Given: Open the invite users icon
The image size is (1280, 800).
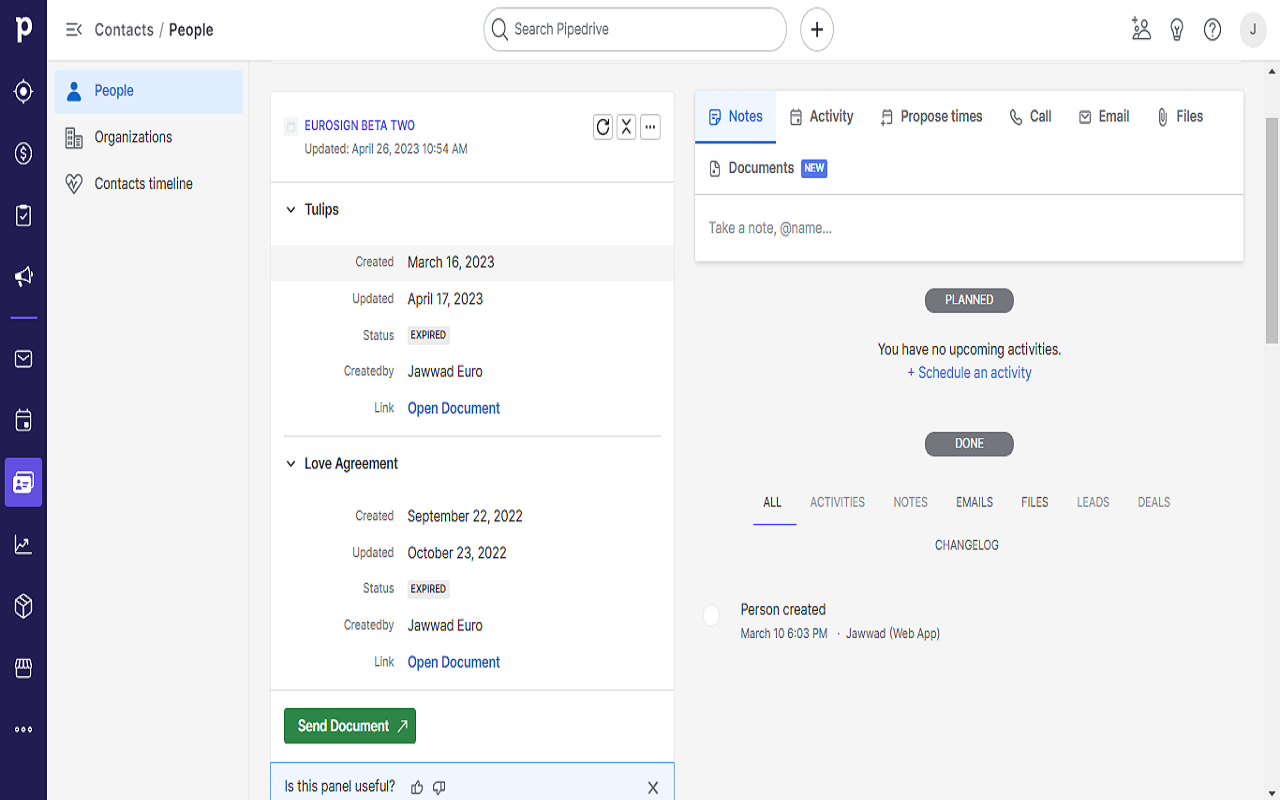Looking at the screenshot, I should [x=1141, y=29].
